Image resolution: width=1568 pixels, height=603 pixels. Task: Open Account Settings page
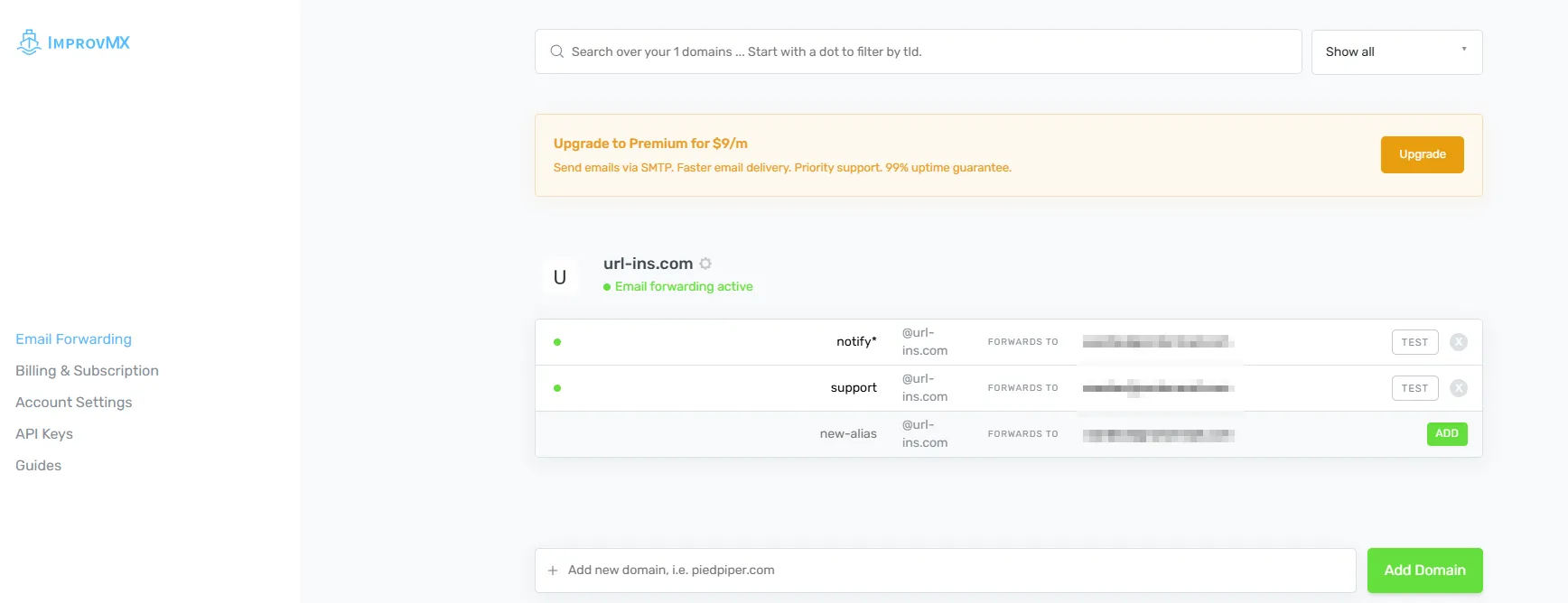(x=73, y=403)
